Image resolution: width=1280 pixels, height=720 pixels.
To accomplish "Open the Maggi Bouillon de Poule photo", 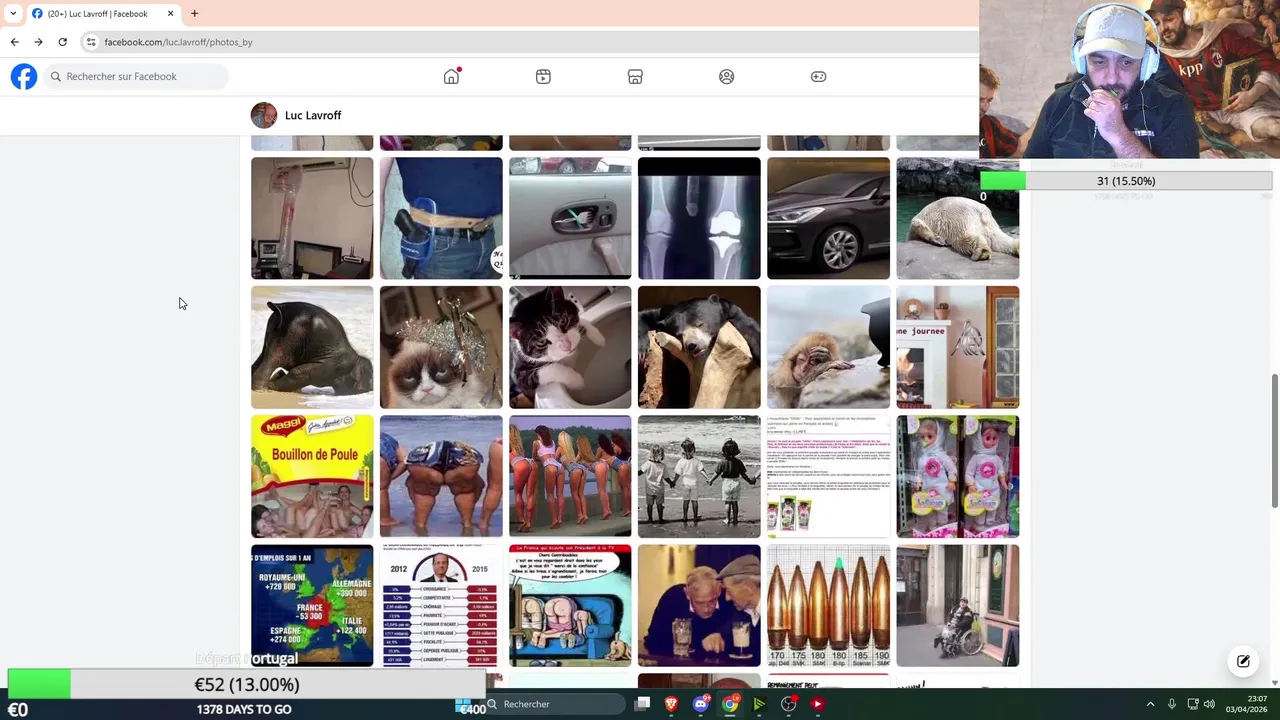I will [312, 476].
